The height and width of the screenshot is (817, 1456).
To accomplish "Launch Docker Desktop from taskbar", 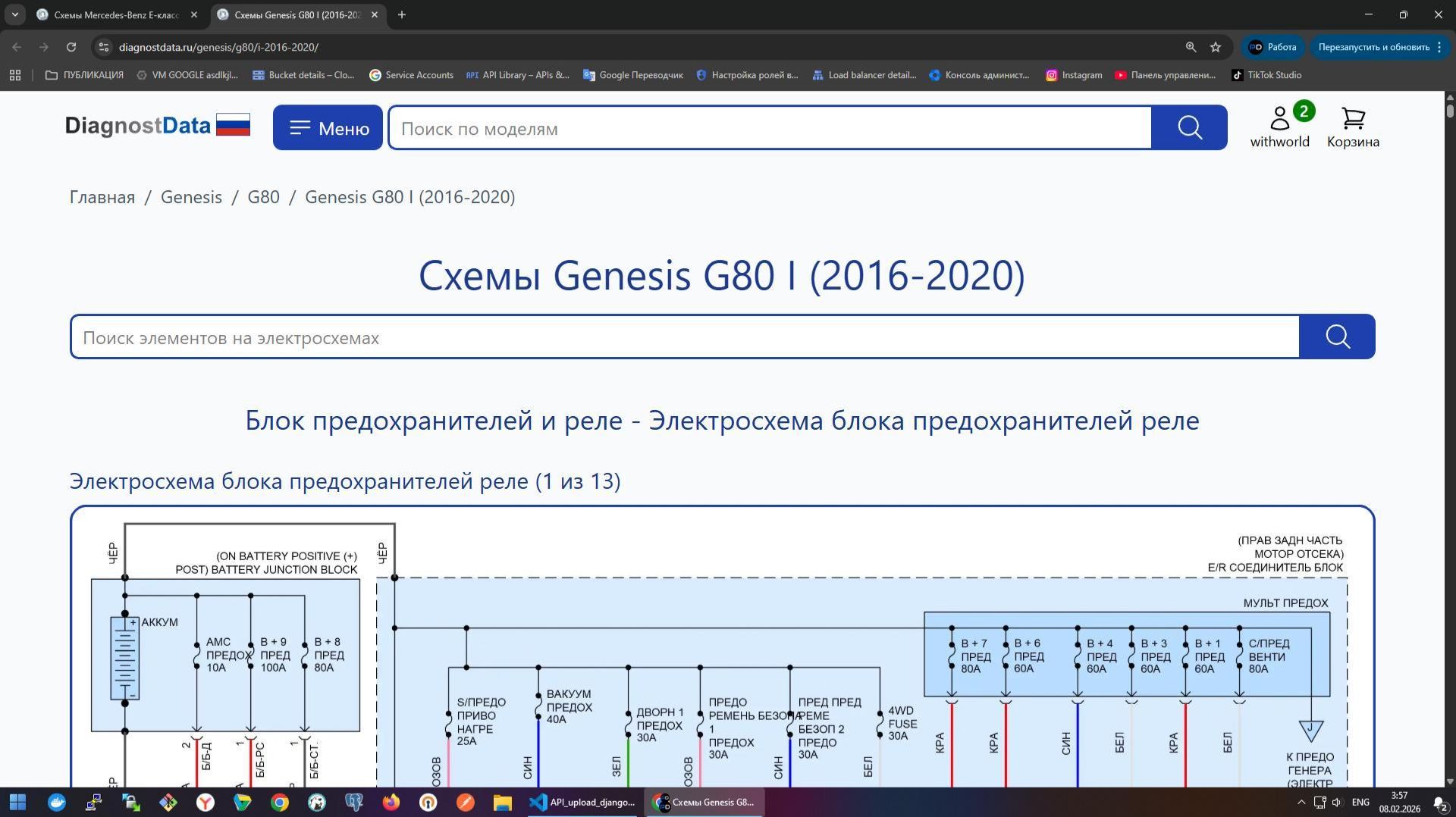I will tap(57, 802).
